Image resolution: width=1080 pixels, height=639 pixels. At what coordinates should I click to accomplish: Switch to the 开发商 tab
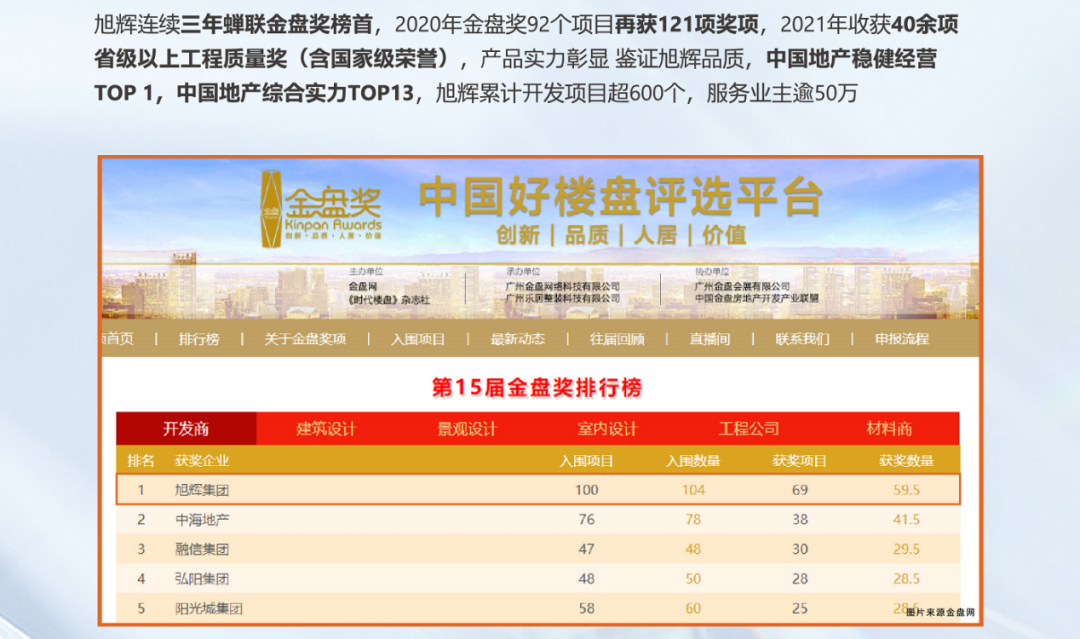pos(186,429)
